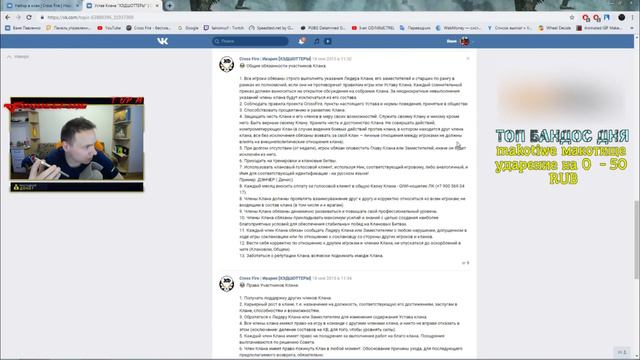Open the blue bookmark extension icon
The height and width of the screenshot is (360, 640).
(607, 18)
